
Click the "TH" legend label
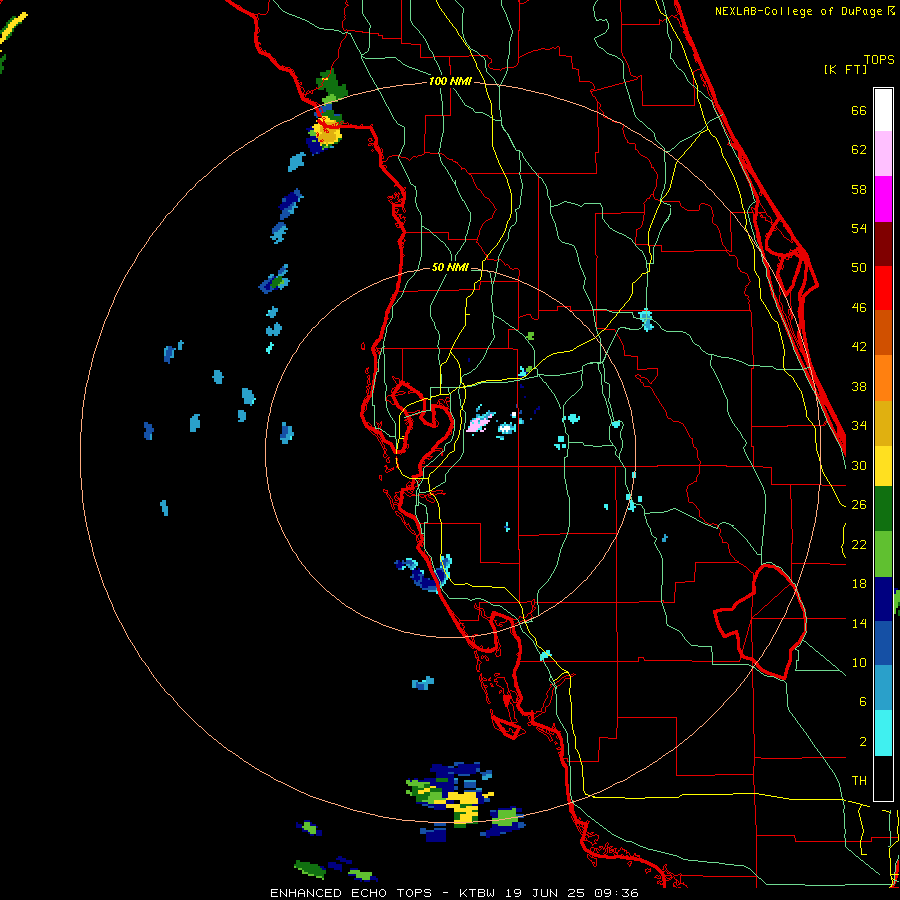859,781
